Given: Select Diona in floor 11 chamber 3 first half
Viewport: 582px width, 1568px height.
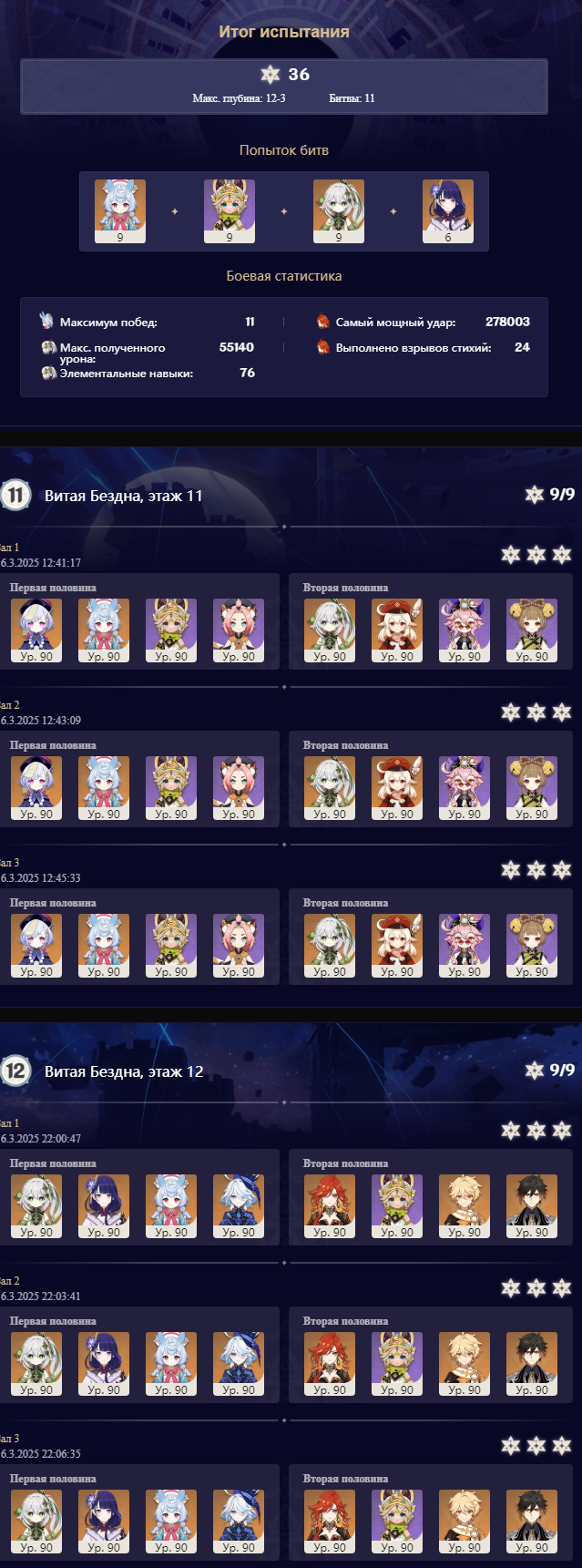Looking at the screenshot, I should [239, 946].
